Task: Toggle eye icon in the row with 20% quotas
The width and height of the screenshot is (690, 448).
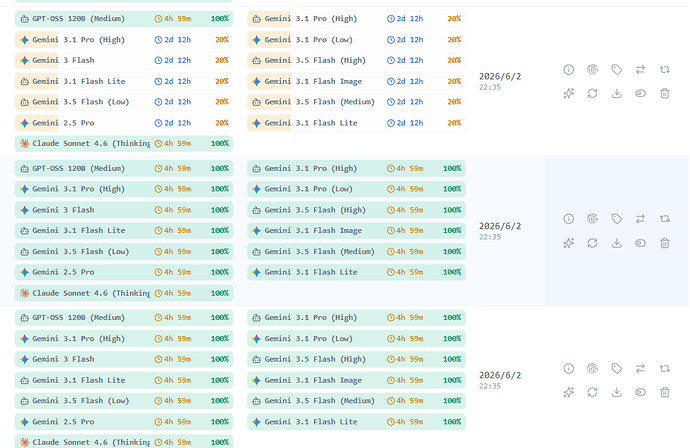Action: click(640, 93)
